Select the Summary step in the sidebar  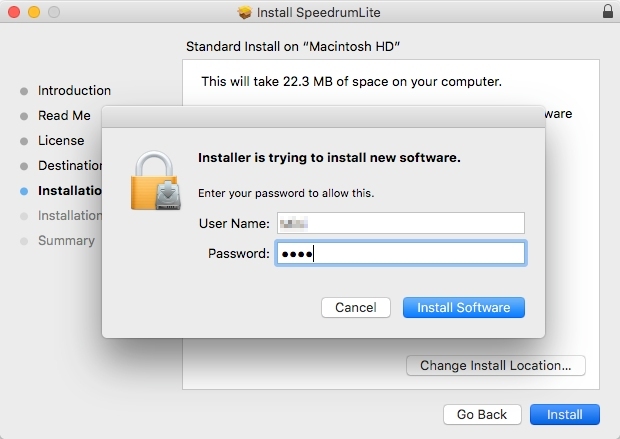click(66, 241)
